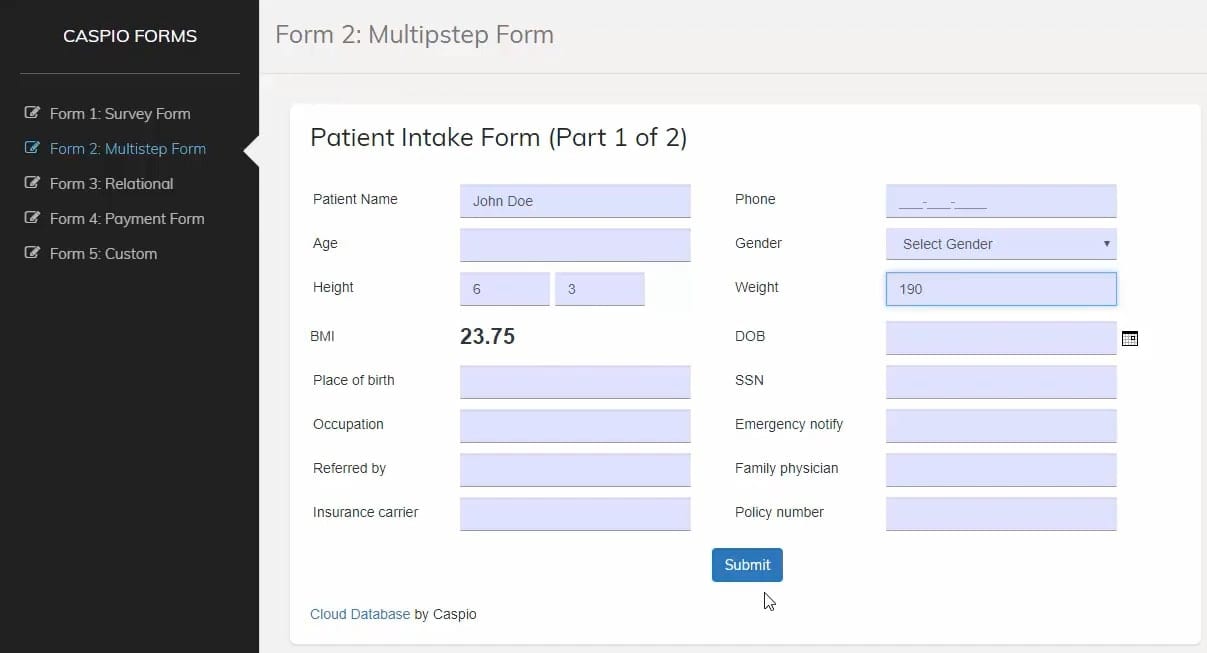This screenshot has height=653, width=1207.
Task: Expand the Select Gender dropdown
Action: (x=1000, y=244)
